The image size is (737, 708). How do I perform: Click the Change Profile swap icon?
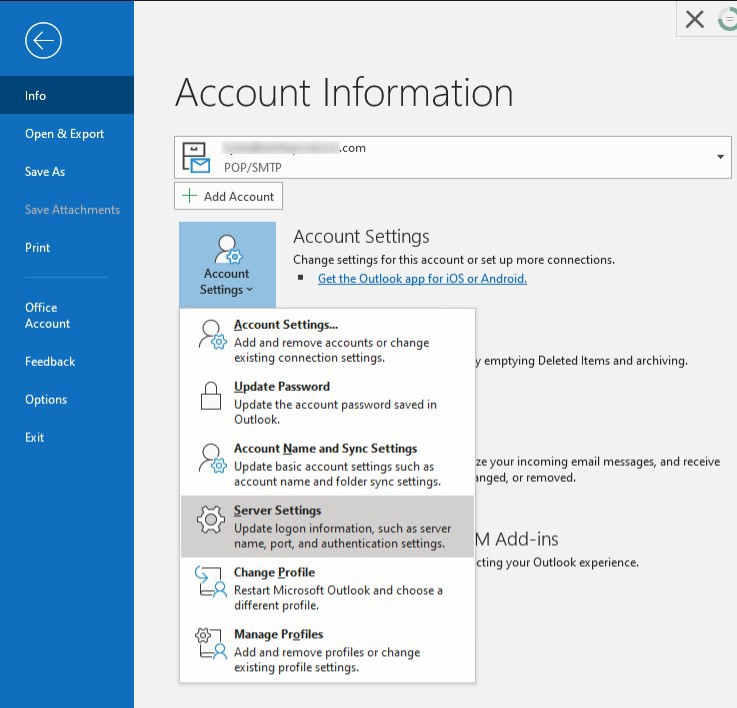pyautogui.click(x=211, y=582)
